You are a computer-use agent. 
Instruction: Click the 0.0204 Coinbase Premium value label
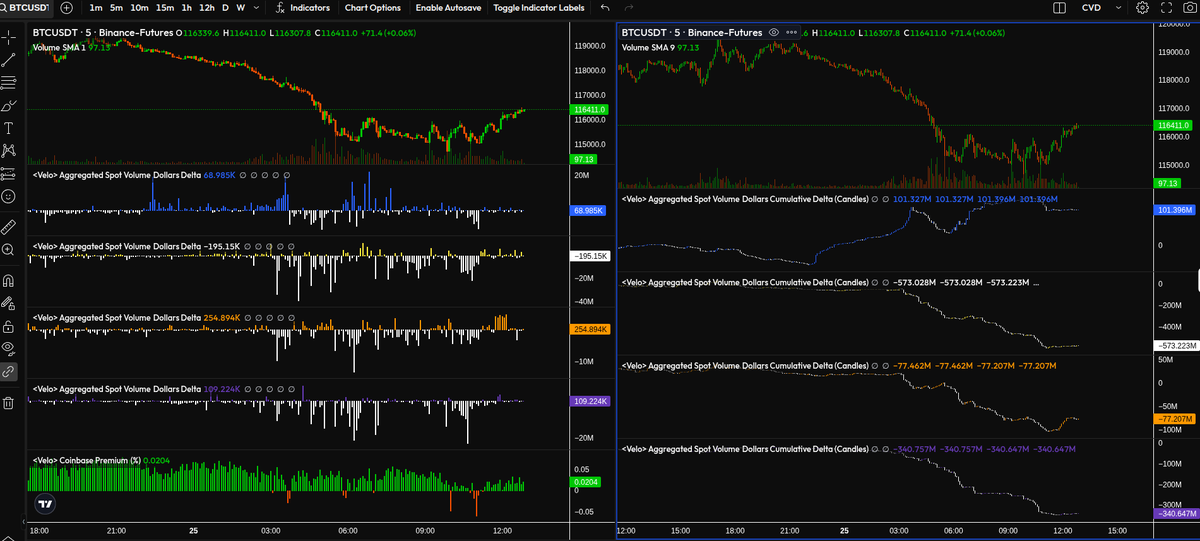coord(584,482)
